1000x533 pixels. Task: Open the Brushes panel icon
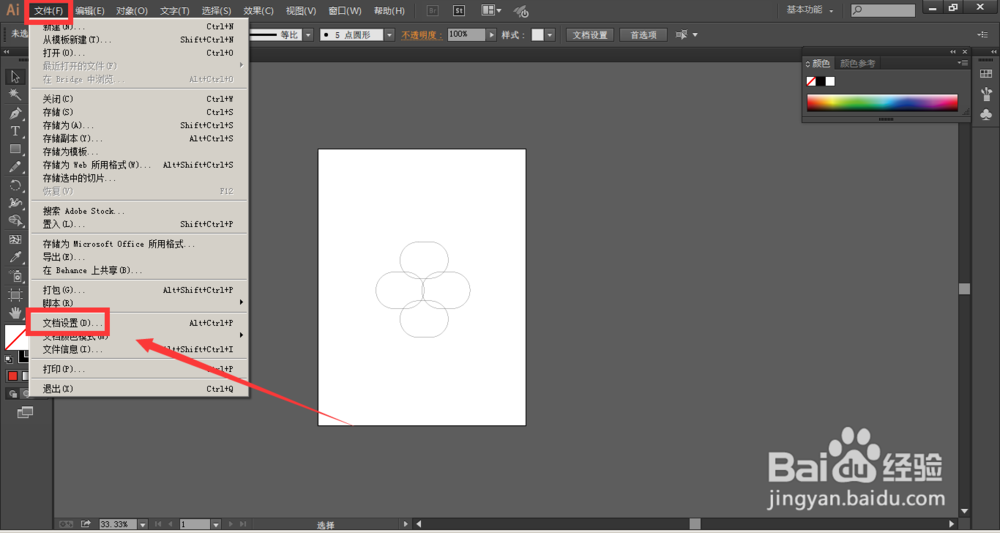986,94
